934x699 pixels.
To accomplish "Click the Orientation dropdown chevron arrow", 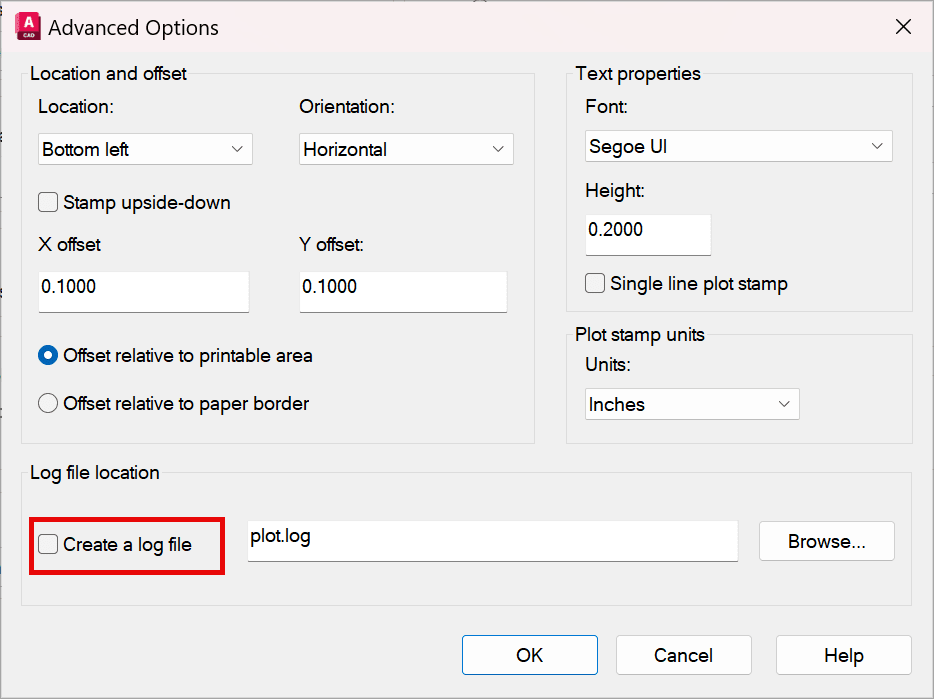I will pyautogui.click(x=498, y=149).
